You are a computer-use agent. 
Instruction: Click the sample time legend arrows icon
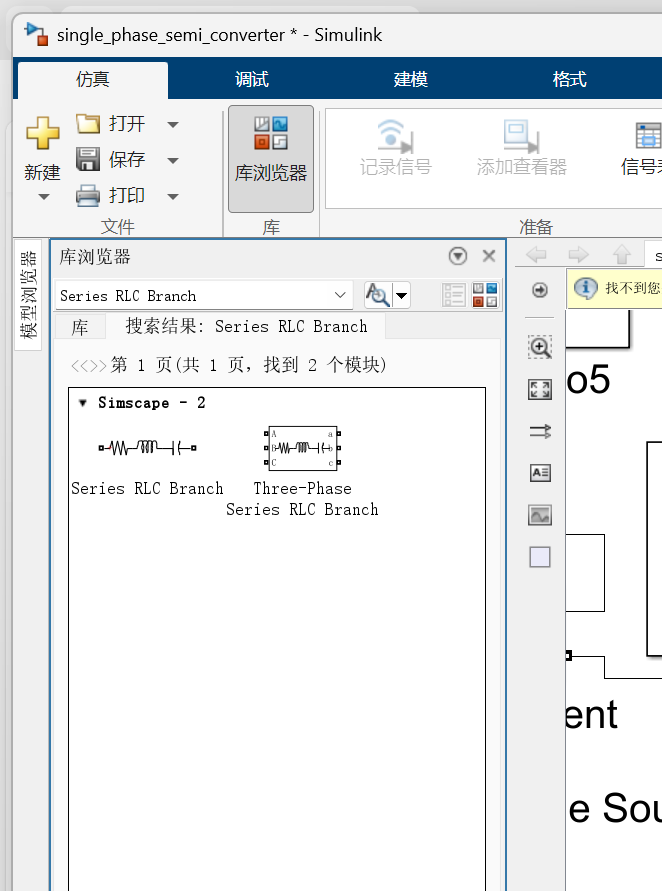[x=540, y=432]
